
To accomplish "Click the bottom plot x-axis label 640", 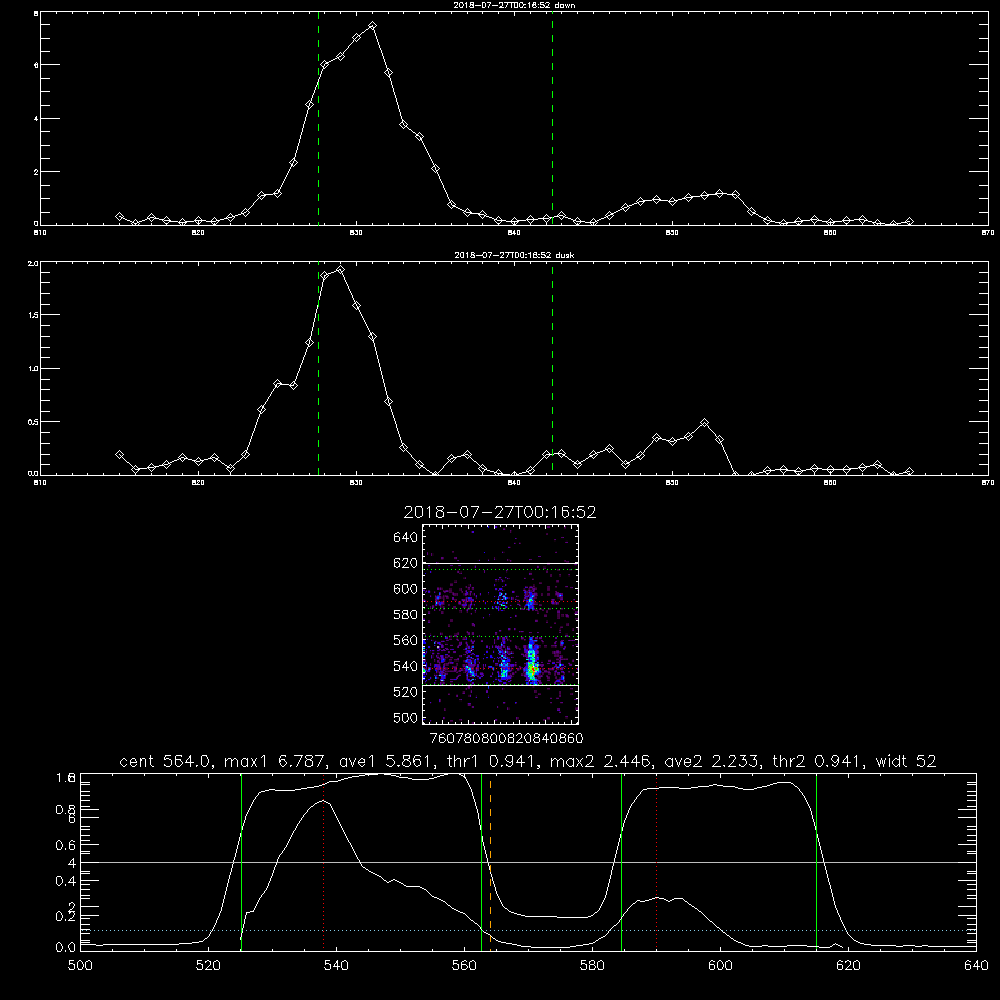I will [976, 966].
